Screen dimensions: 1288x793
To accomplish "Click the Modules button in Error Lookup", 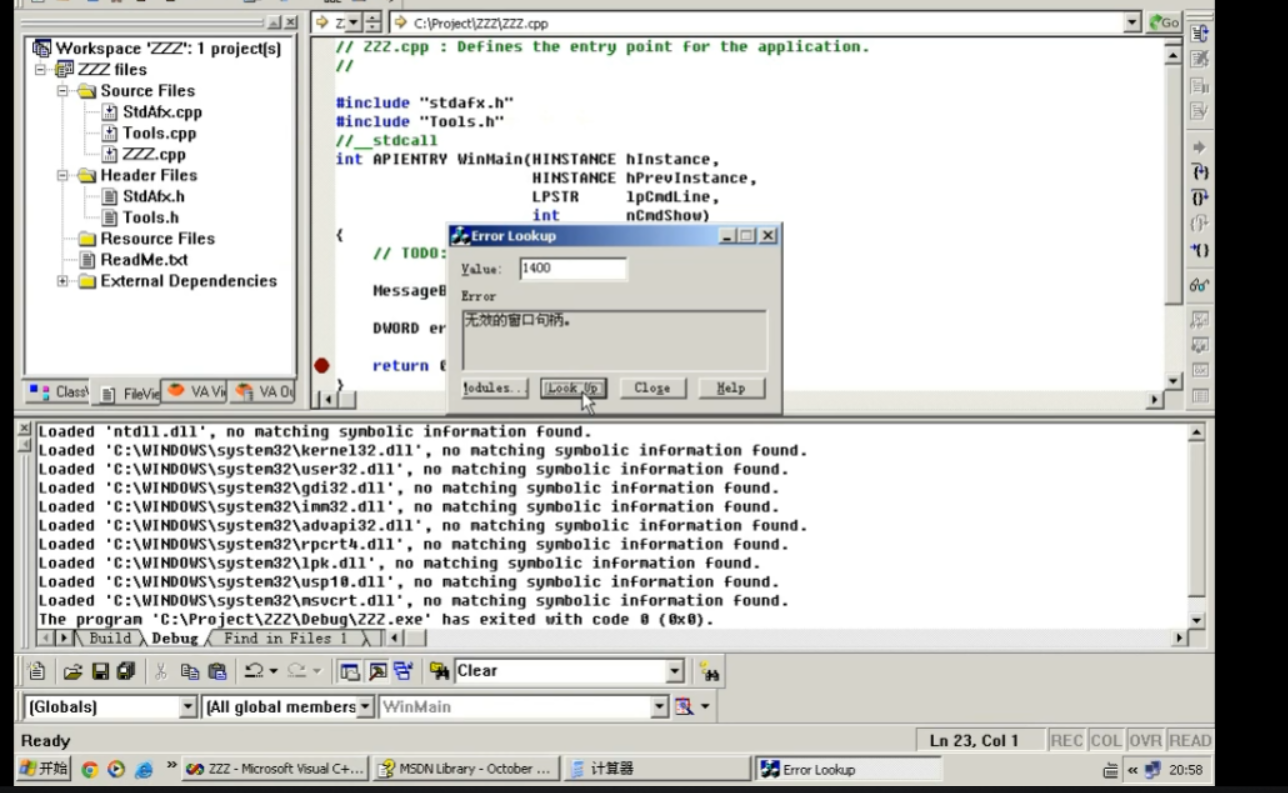I will tap(494, 388).
